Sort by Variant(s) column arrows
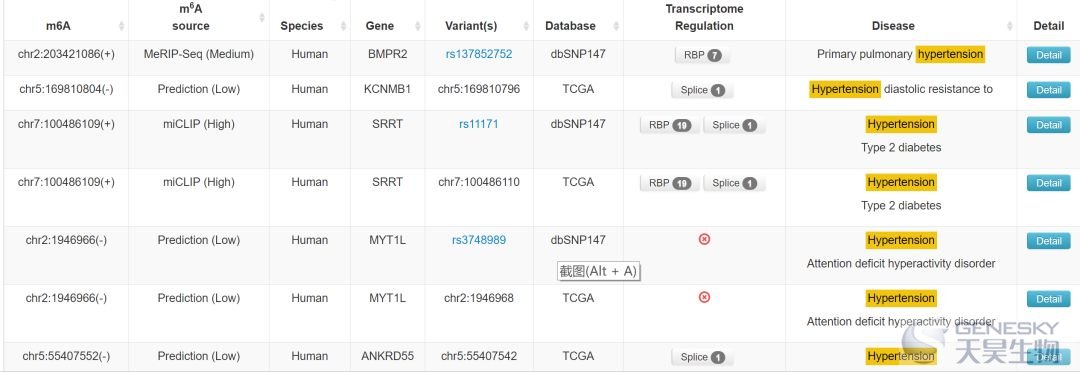This screenshot has height=372, width=1080. [526, 26]
